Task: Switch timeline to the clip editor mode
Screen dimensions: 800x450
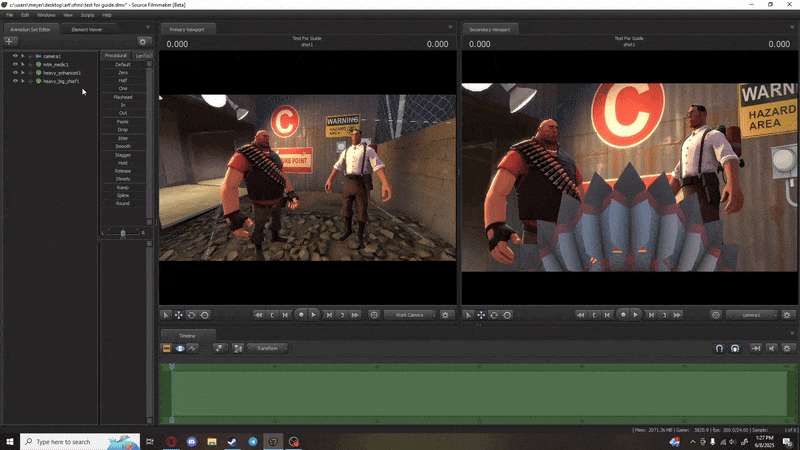Action: pyautogui.click(x=167, y=348)
